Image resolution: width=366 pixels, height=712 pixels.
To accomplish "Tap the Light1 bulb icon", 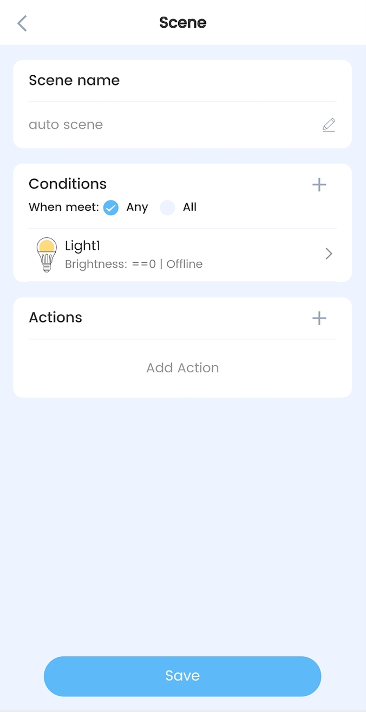I will click(46, 254).
